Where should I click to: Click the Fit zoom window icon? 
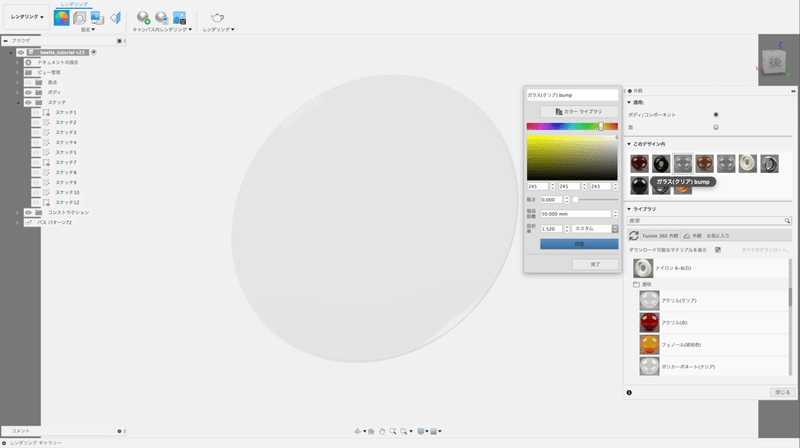pyautogui.click(x=404, y=431)
